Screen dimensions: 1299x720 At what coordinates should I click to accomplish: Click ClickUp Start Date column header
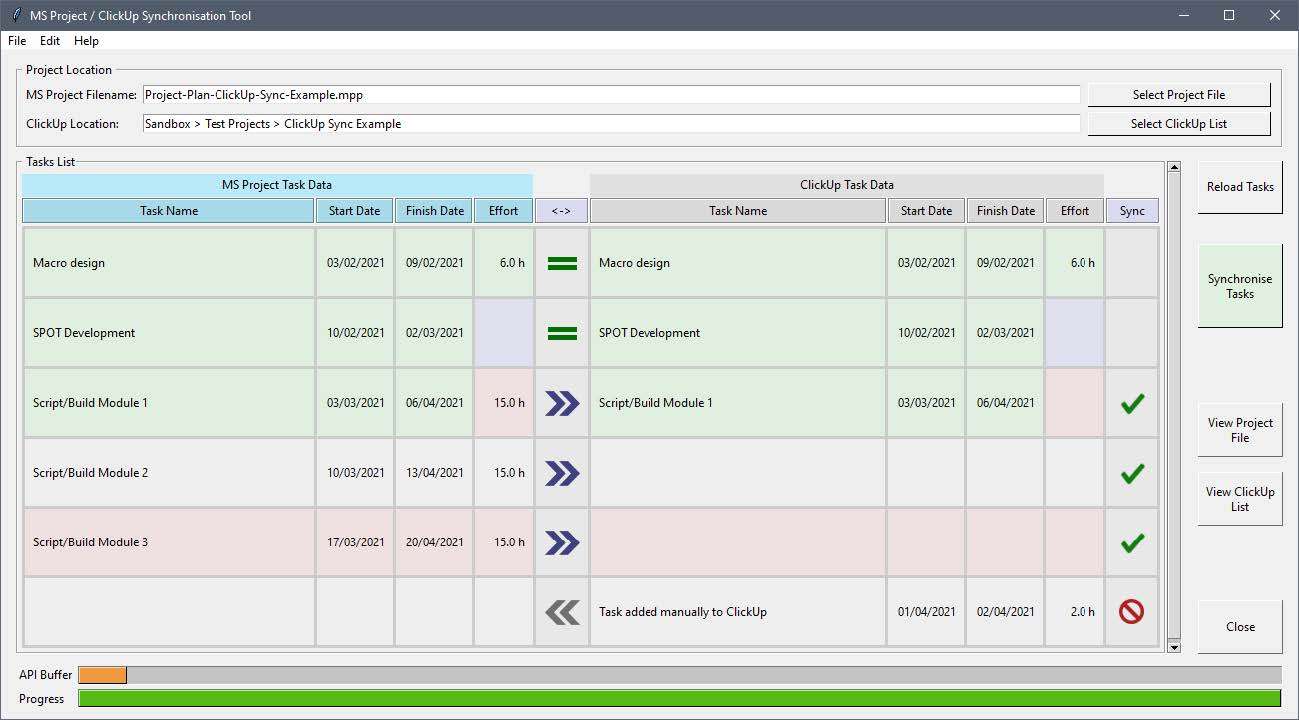point(926,211)
